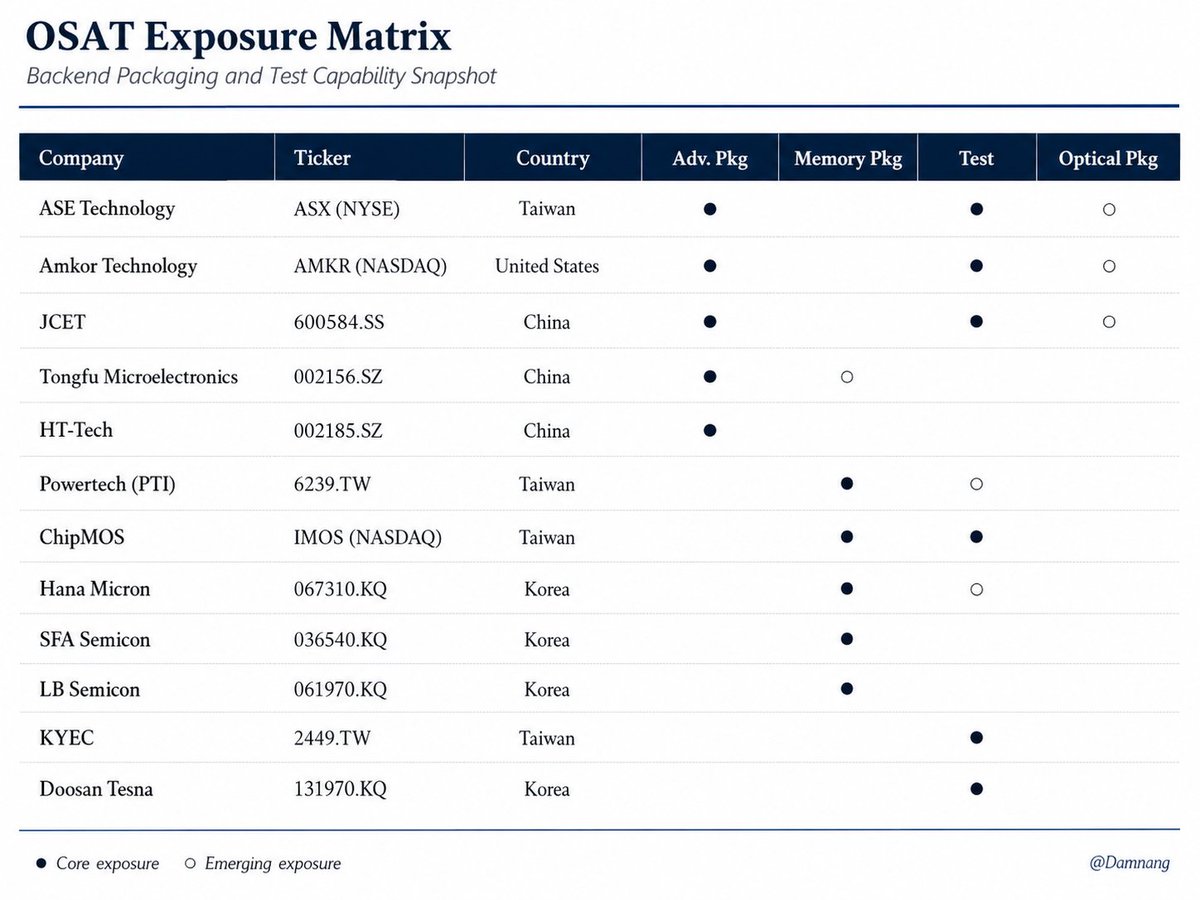This screenshot has width=1200, height=900.
Task: Click LB Semicon's Memory Pkg core dot
Action: pyautogui.click(x=847, y=689)
